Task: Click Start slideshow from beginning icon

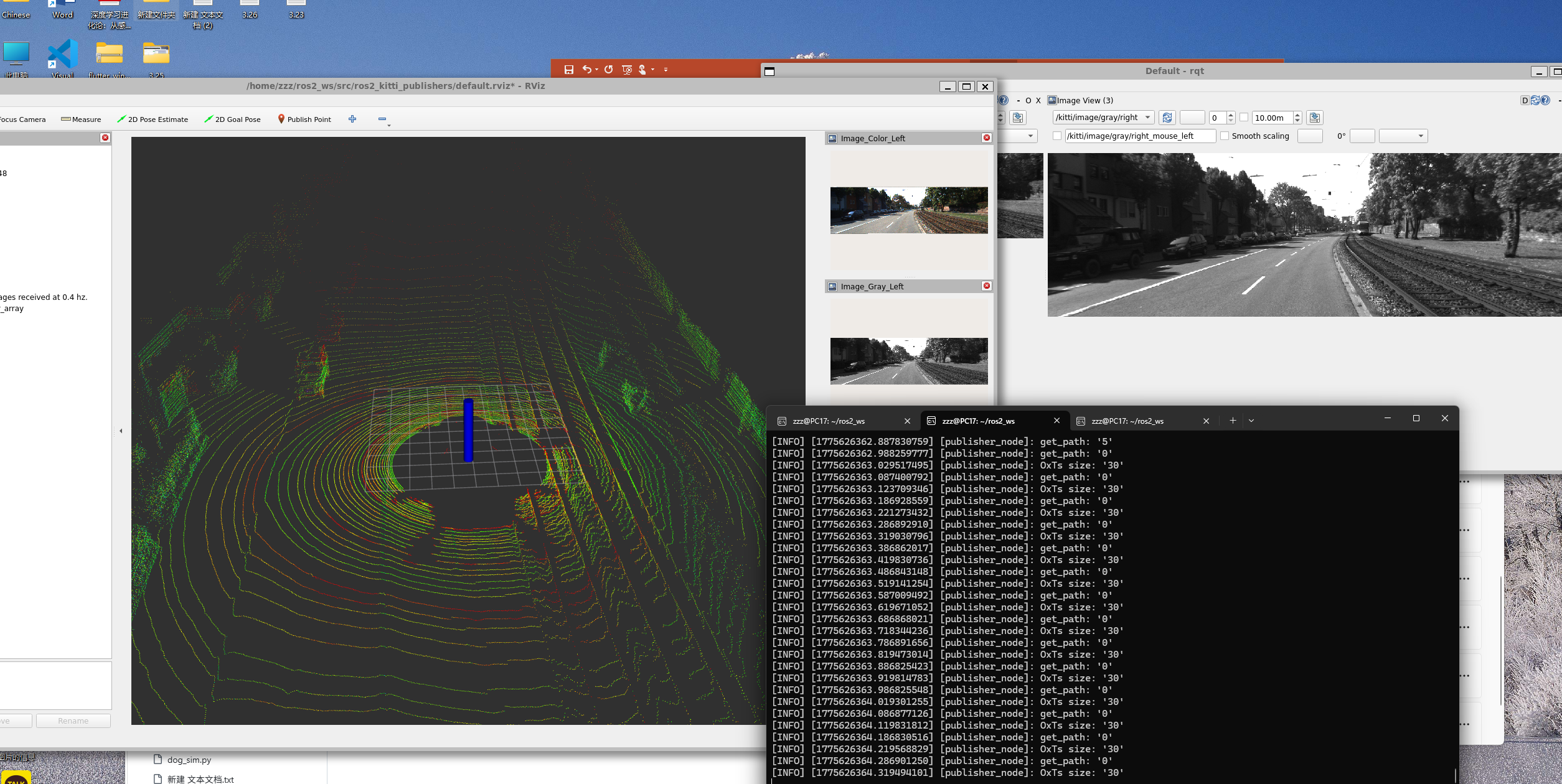Action: (627, 70)
